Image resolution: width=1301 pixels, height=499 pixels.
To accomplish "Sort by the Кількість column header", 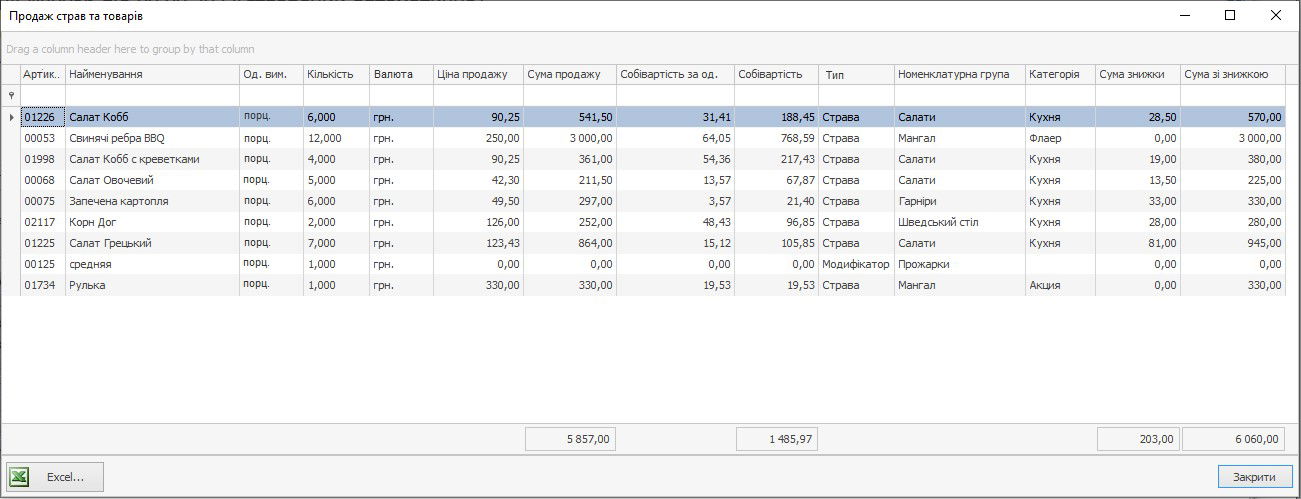I will click(335, 75).
